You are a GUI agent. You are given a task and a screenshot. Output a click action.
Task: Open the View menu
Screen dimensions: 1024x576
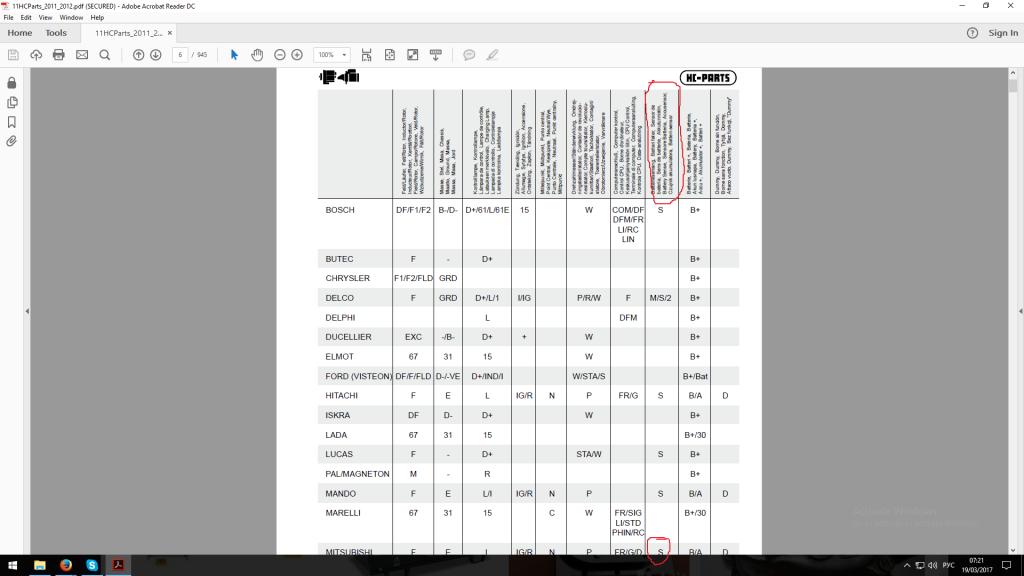(x=45, y=18)
